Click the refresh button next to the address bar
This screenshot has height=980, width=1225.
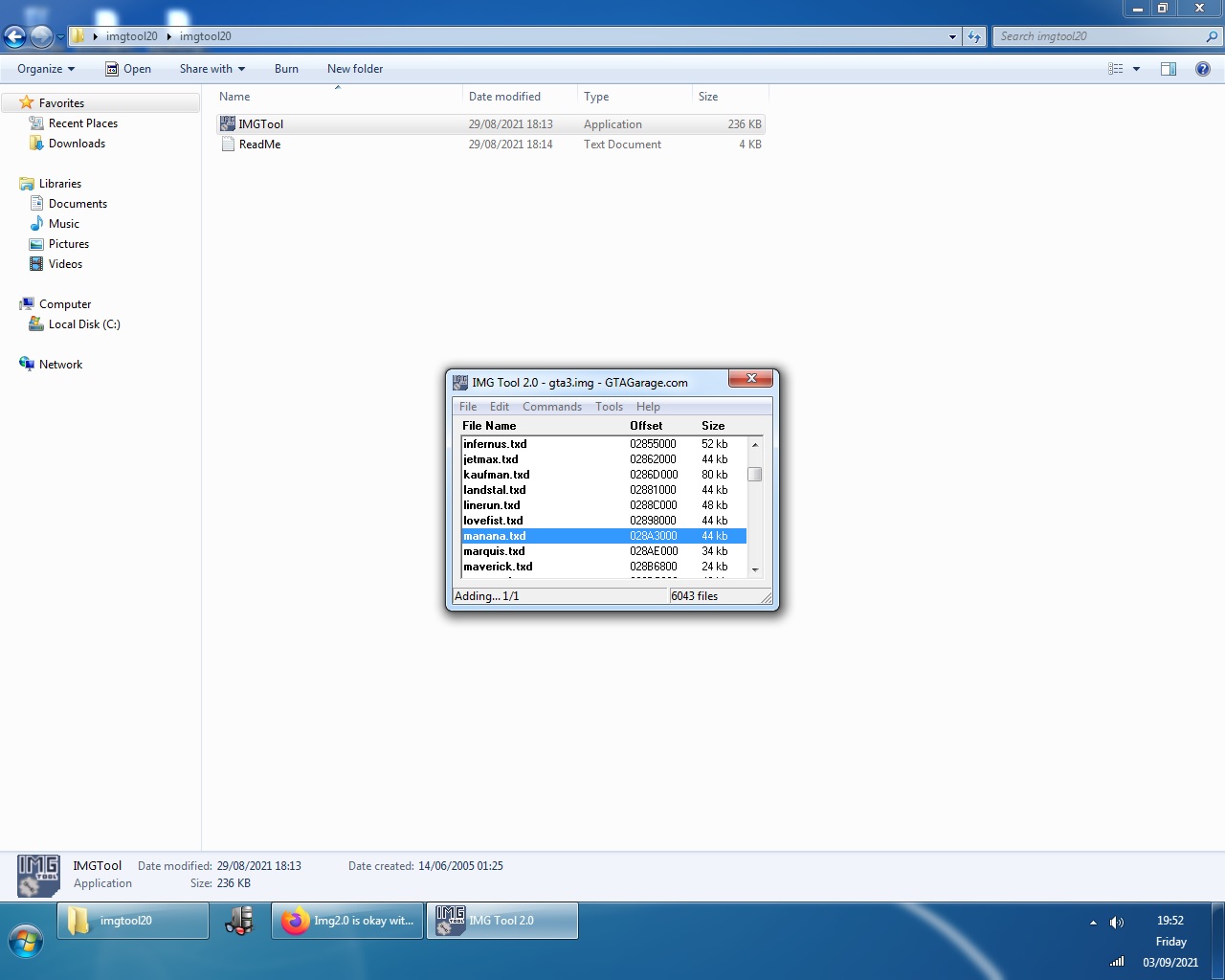point(974,36)
